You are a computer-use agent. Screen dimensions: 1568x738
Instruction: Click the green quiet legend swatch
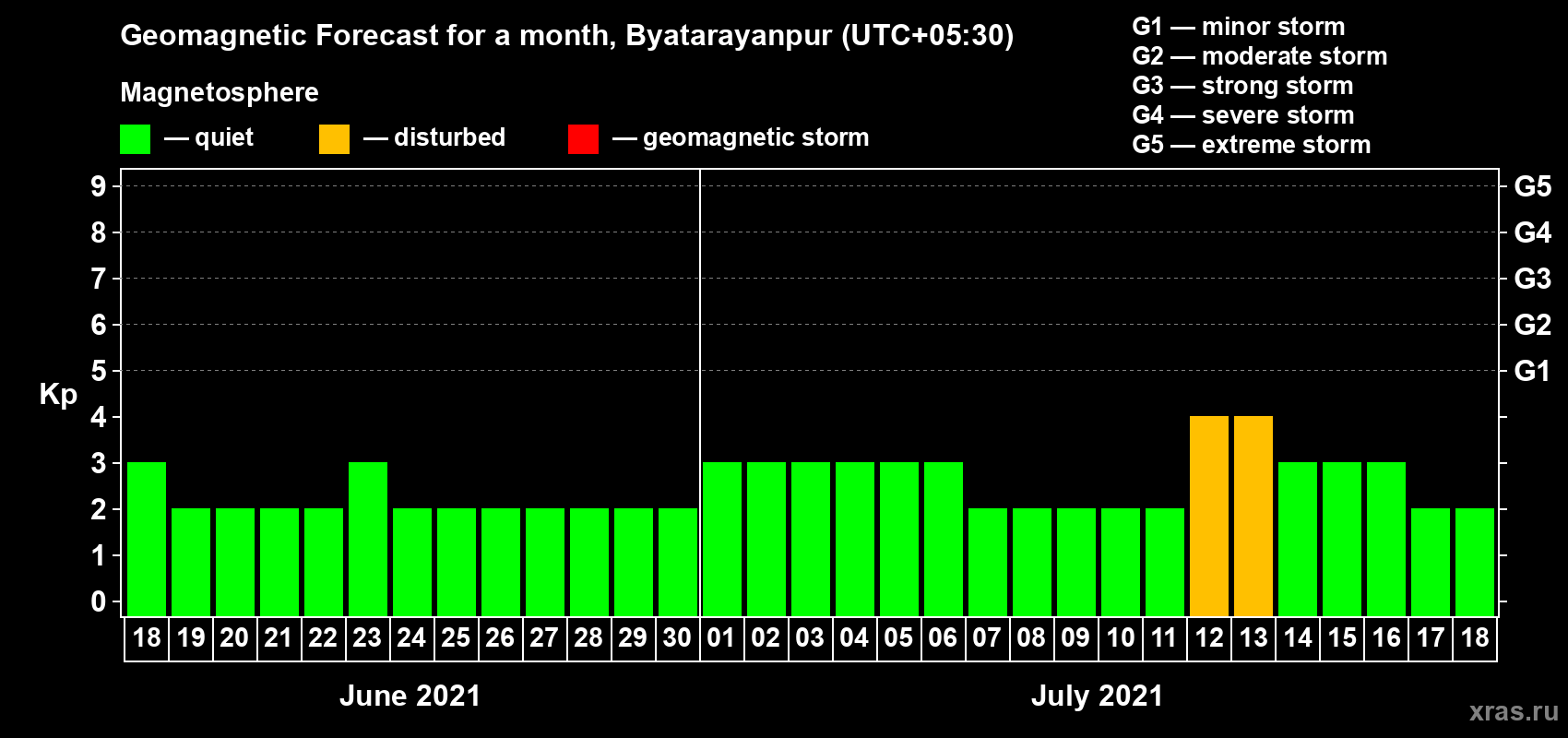135,139
